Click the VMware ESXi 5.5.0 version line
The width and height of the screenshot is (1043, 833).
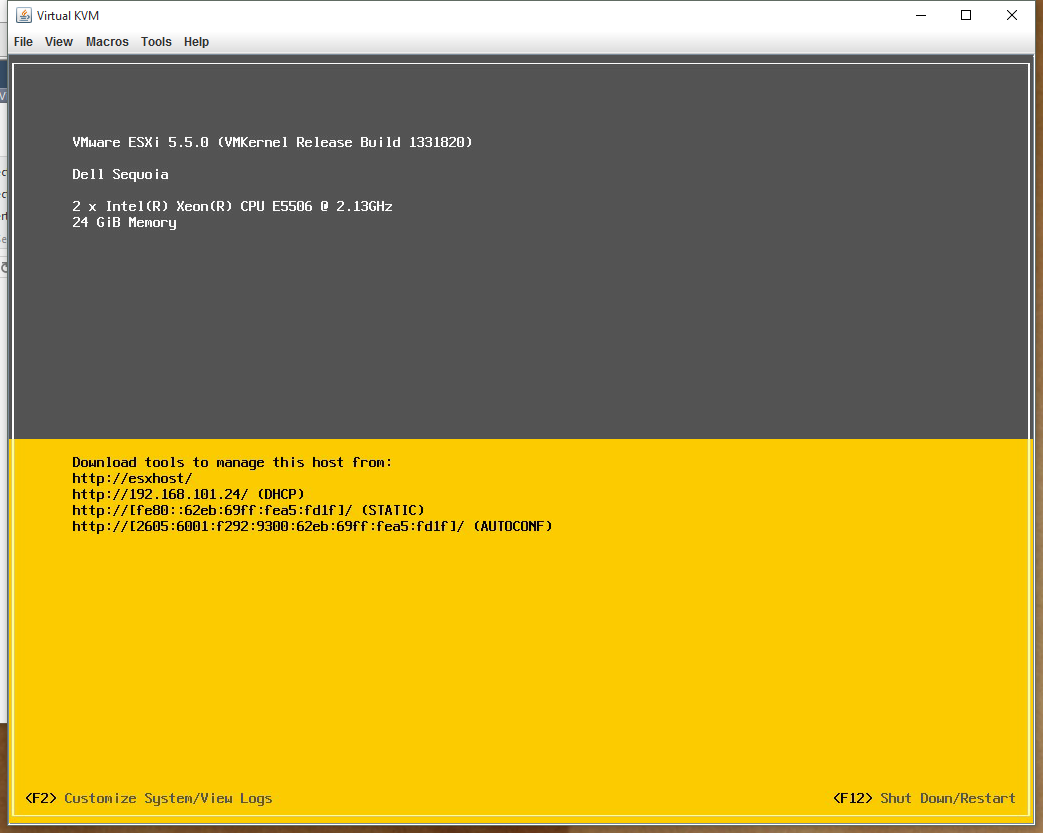pos(272,142)
